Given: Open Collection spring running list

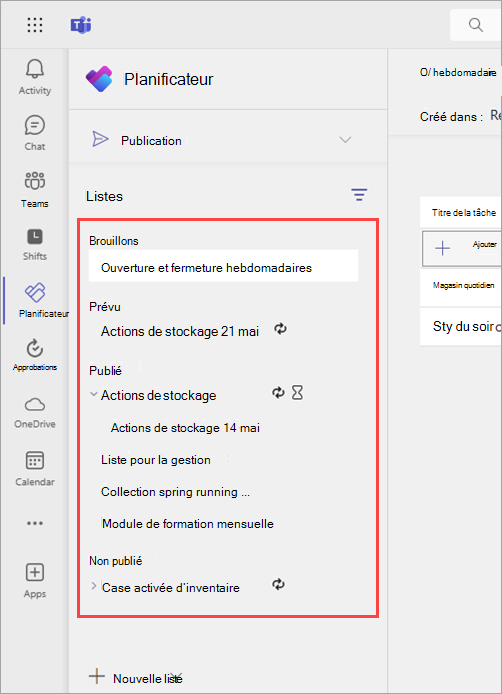Looking at the screenshot, I should coord(175,492).
